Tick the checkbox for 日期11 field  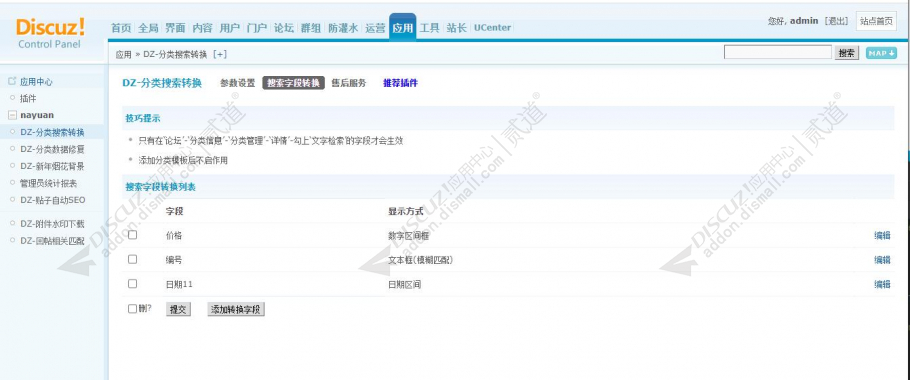coord(132,284)
